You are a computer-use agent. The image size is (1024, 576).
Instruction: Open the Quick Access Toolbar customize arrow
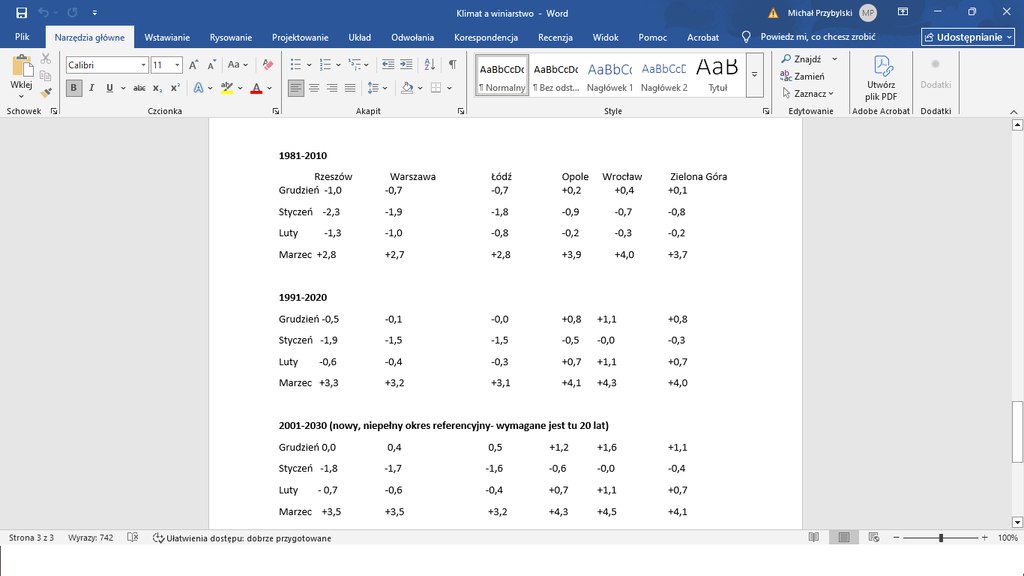pos(95,12)
